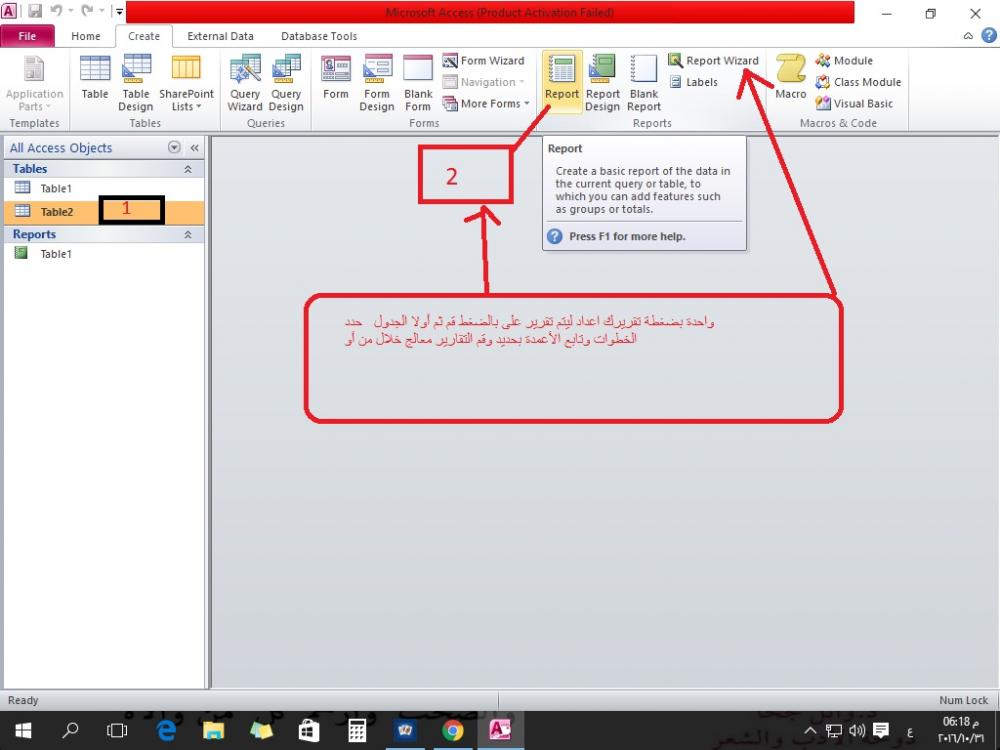Create a Blank Report
1000x750 pixels.
(x=643, y=84)
